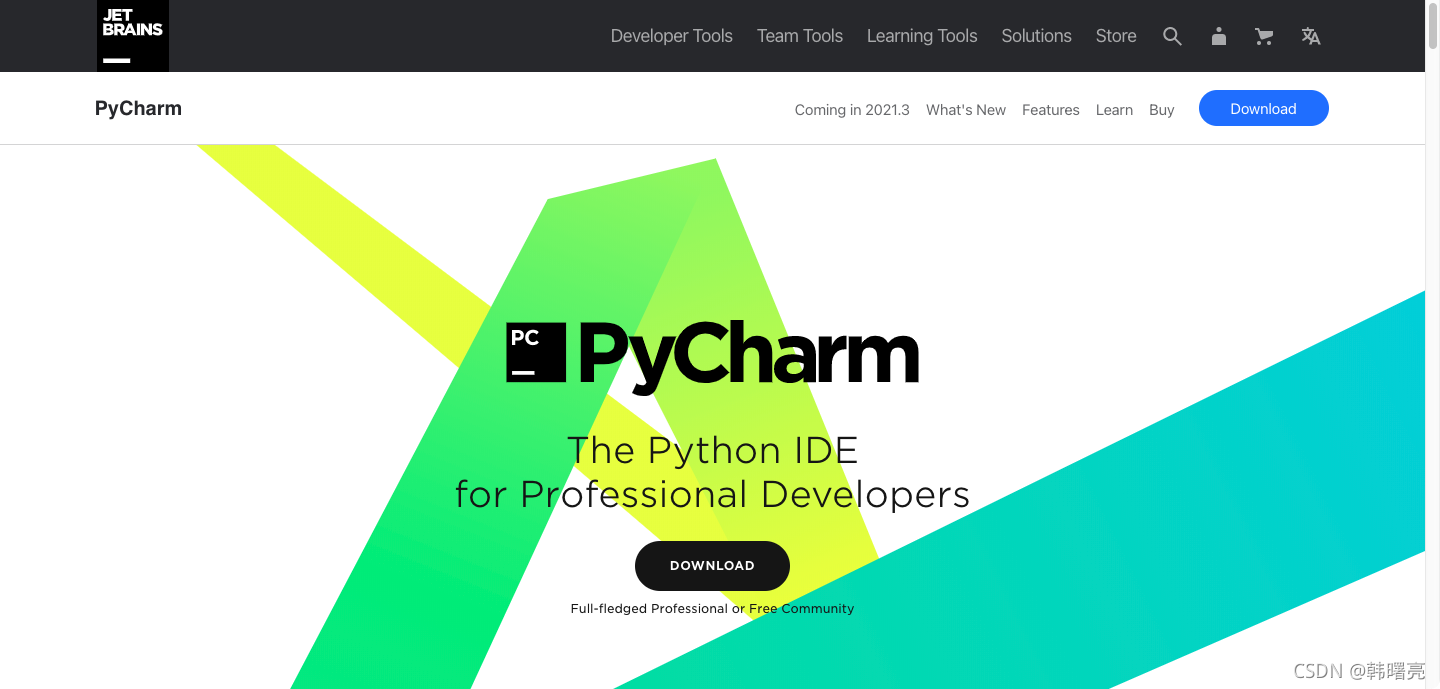Open the Developer Tools menu
Screen dimensions: 1440x689
[671, 36]
